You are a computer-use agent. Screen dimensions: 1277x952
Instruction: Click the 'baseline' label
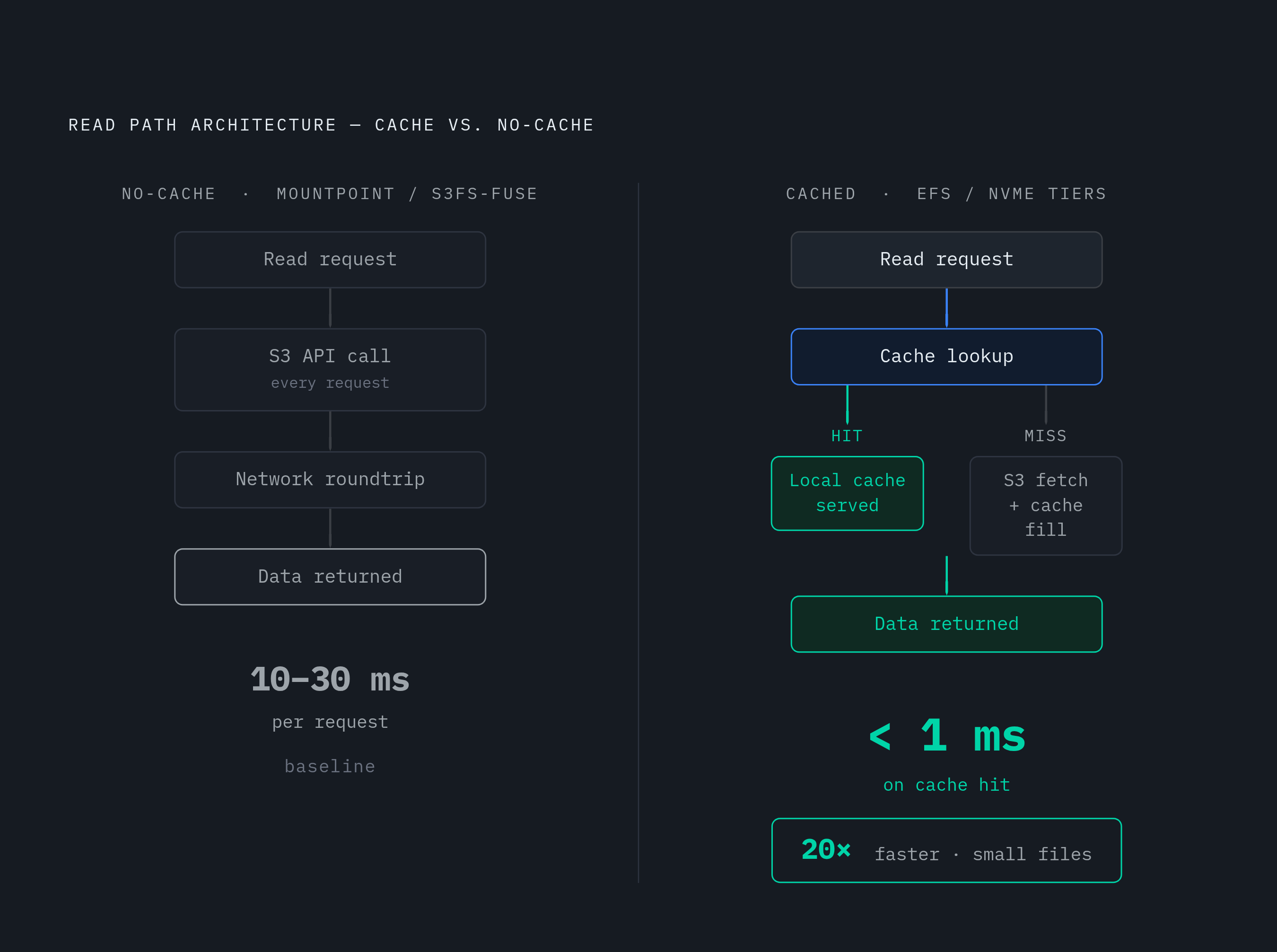coord(330,767)
